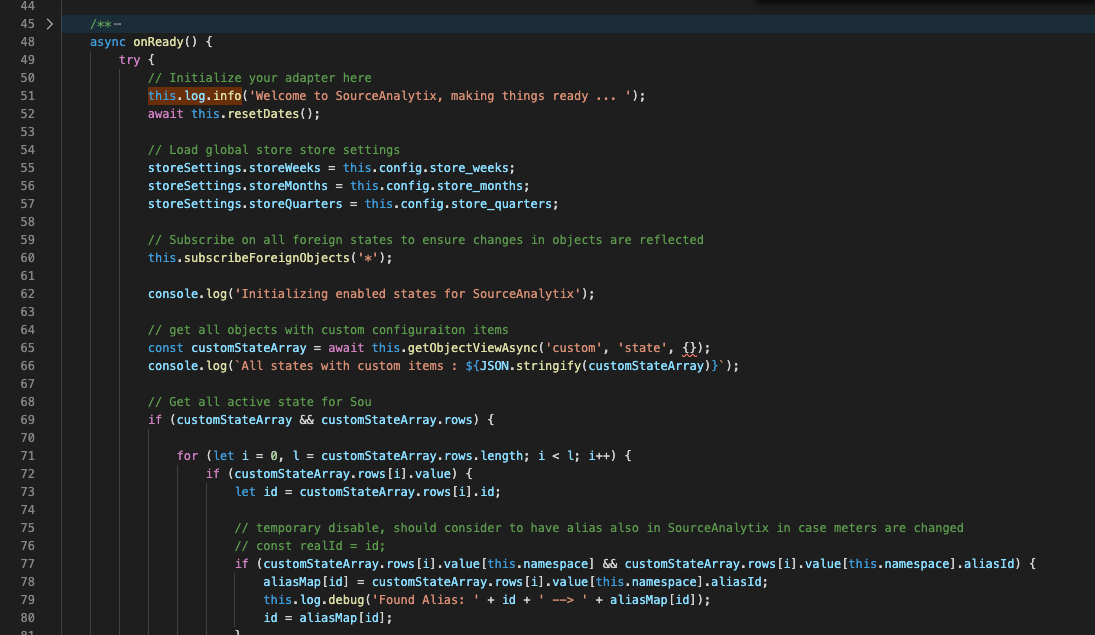
Task: Click the 'try' keyword on line 49
Action: (x=129, y=60)
